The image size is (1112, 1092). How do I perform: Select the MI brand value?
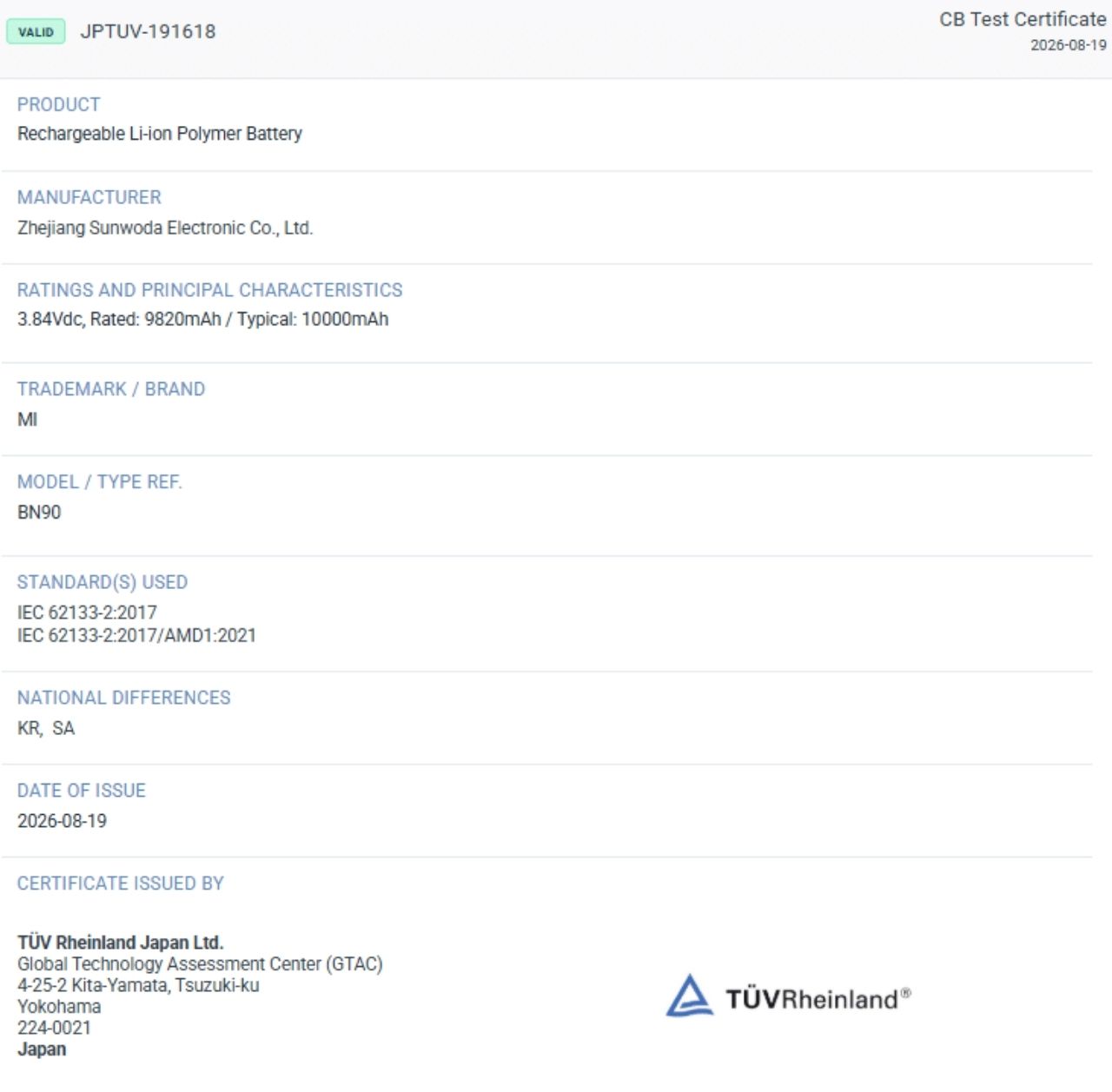coord(28,420)
